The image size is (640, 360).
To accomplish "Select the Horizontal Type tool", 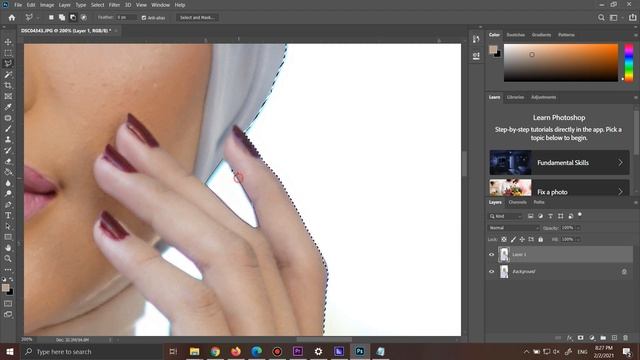I will click(x=8, y=215).
